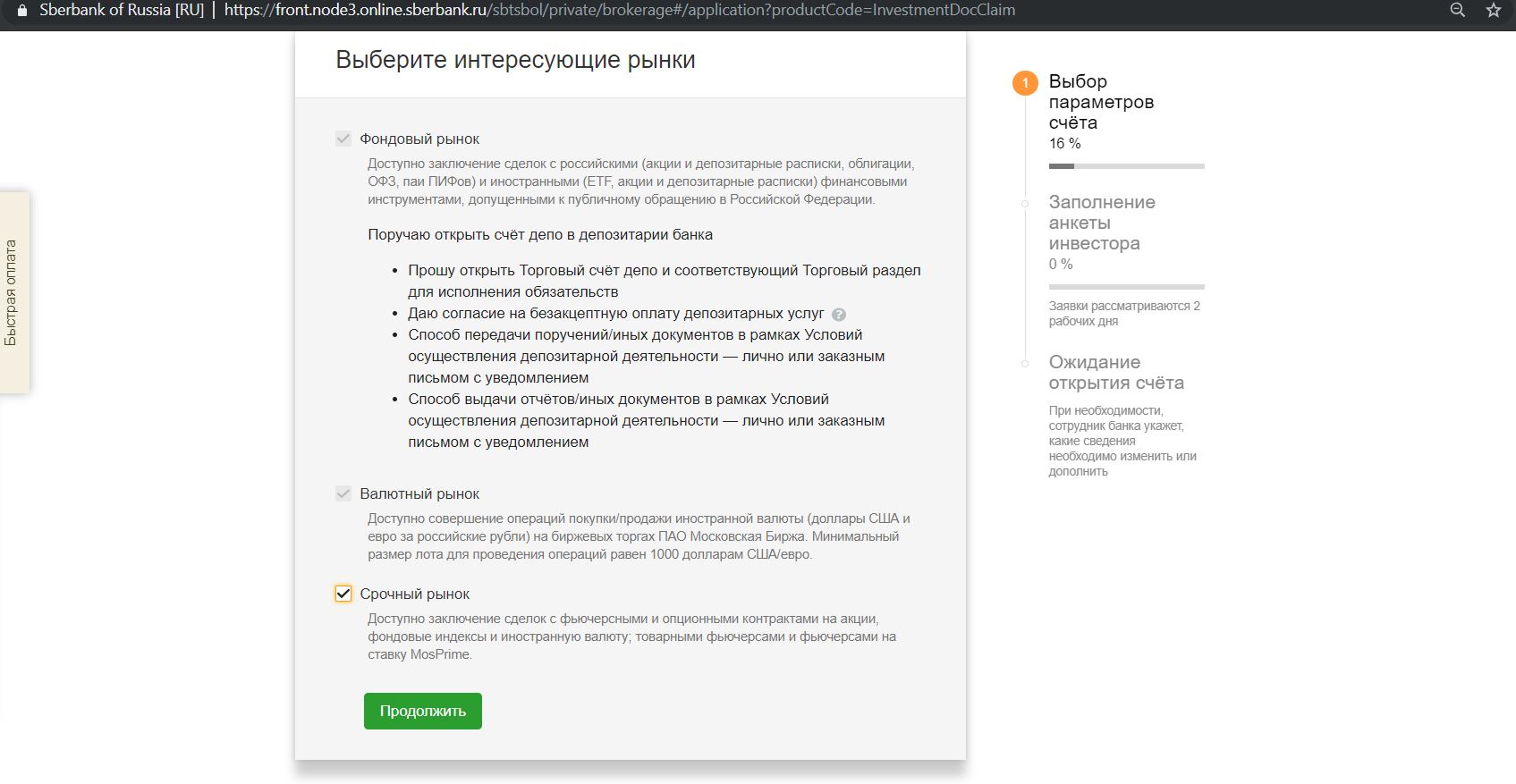Click step dot beside Заполнение анкеты инвестора

point(1025,204)
